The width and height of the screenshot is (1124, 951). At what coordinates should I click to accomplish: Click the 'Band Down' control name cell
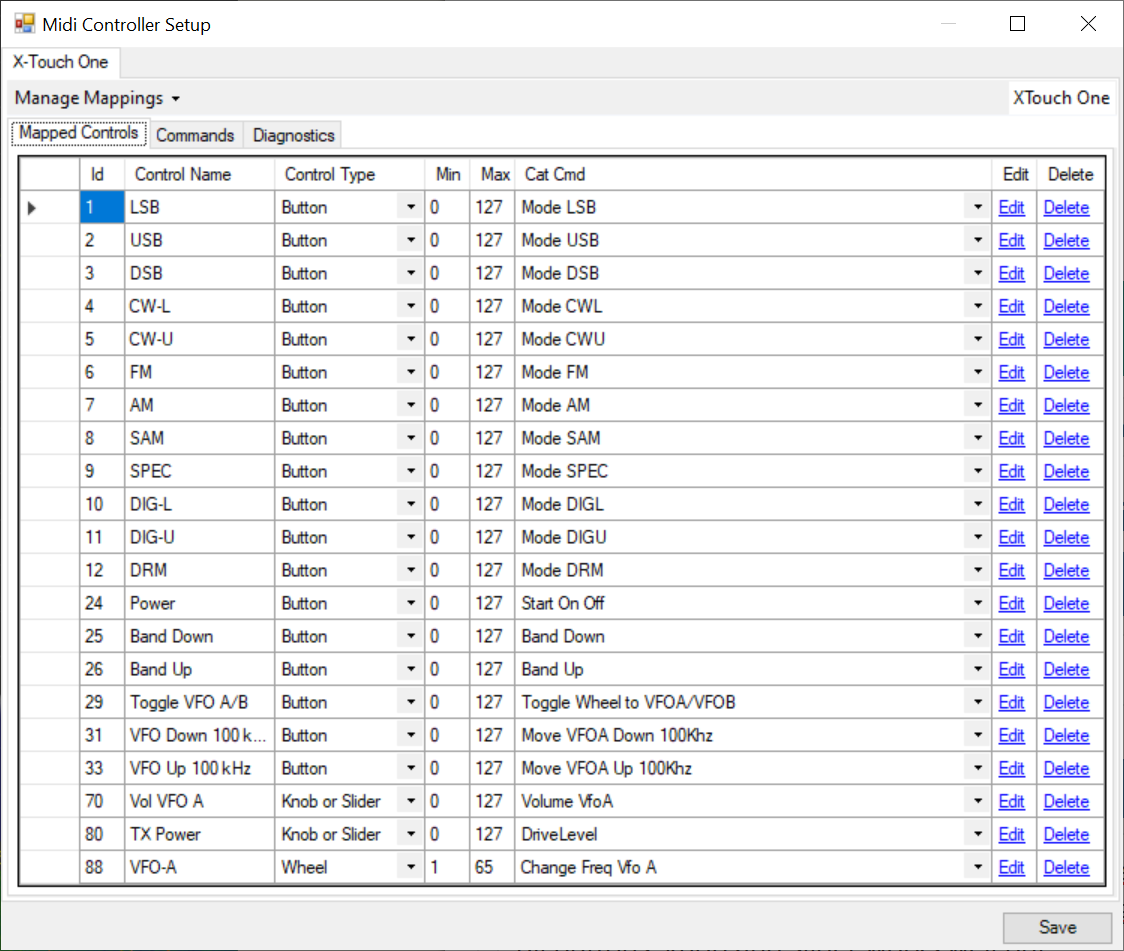[199, 636]
